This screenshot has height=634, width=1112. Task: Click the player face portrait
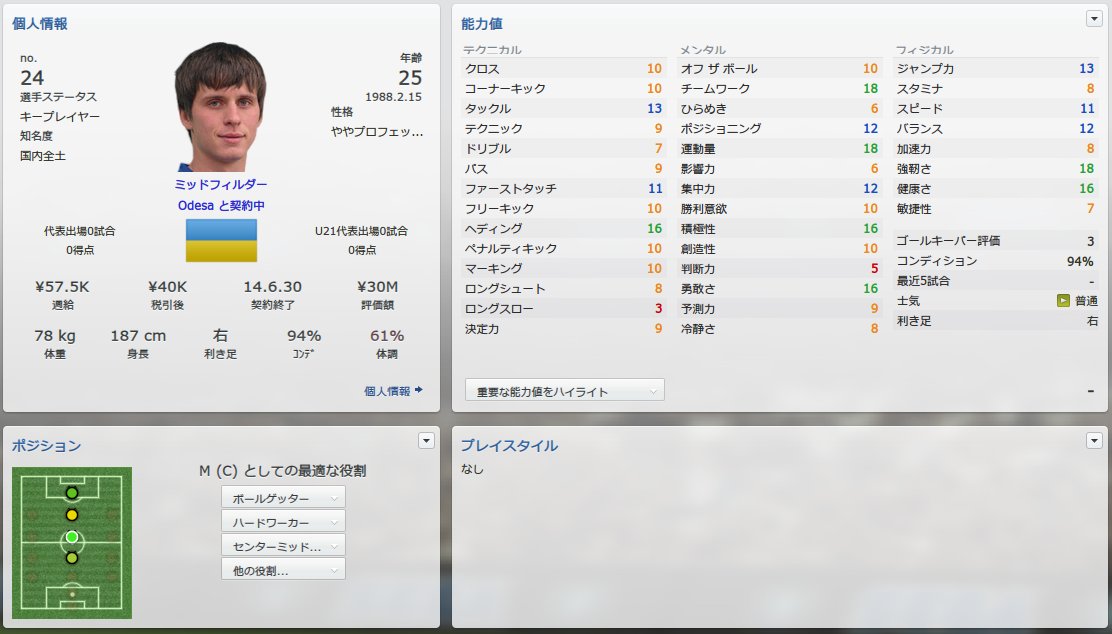(221, 107)
